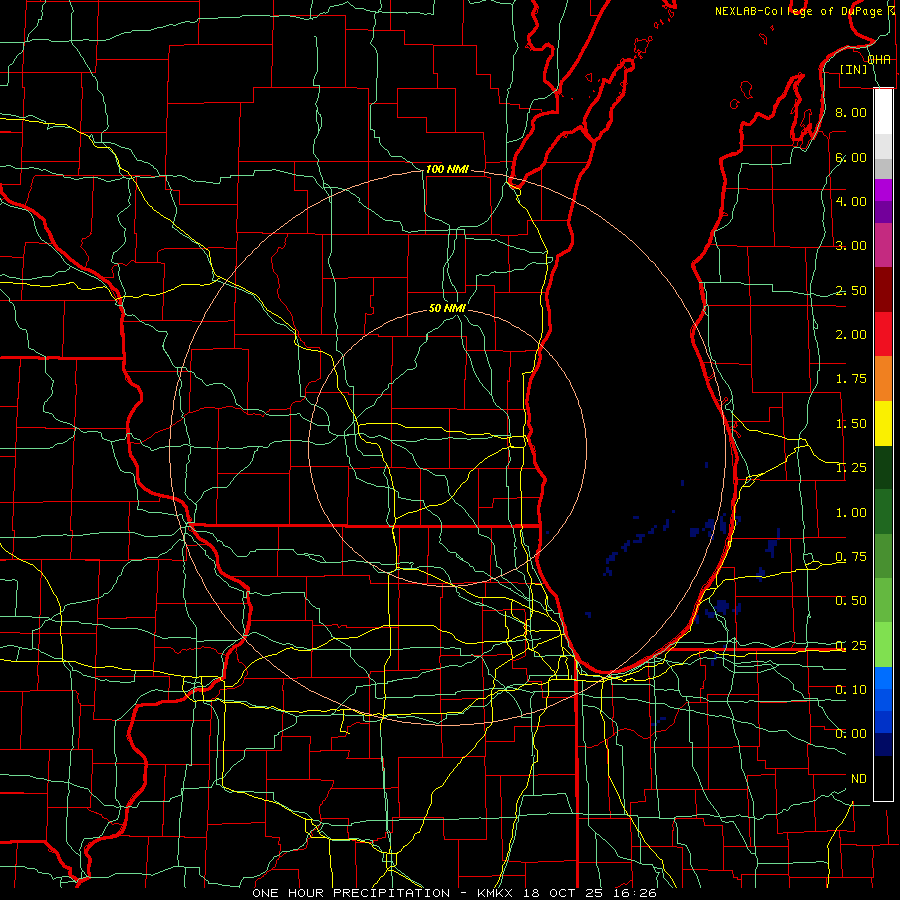Viewport: 900px width, 900px height.
Task: Click the 1.75 legend value
Action: tap(851, 379)
